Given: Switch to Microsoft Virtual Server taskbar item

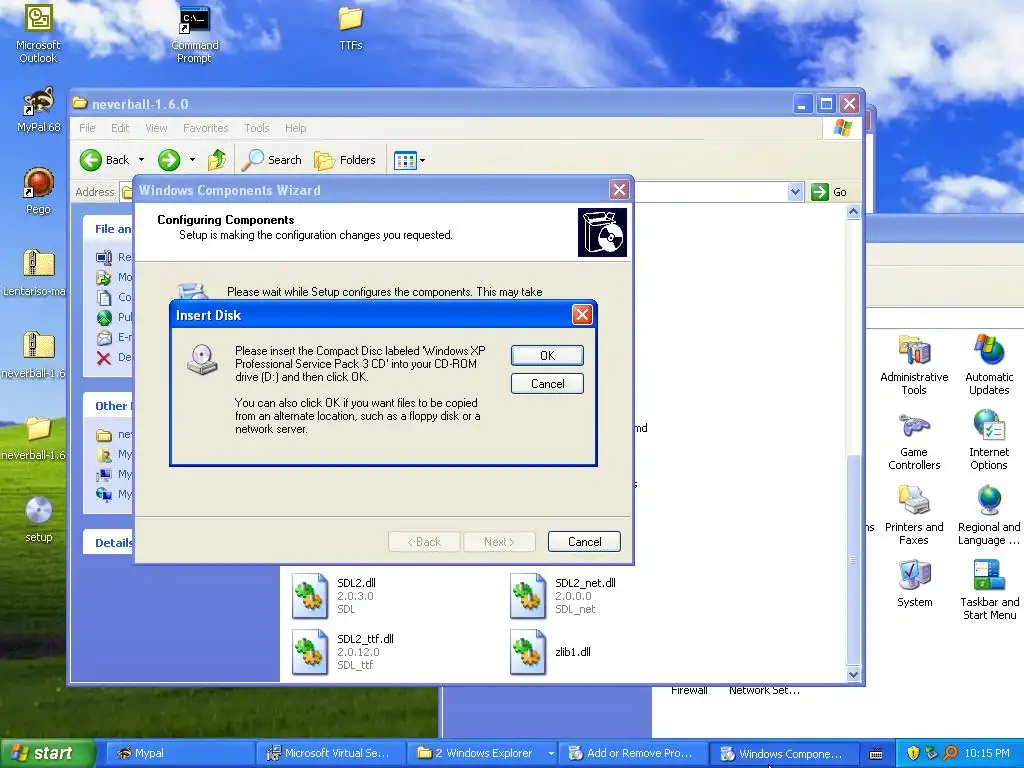Looking at the screenshot, I should [330, 753].
